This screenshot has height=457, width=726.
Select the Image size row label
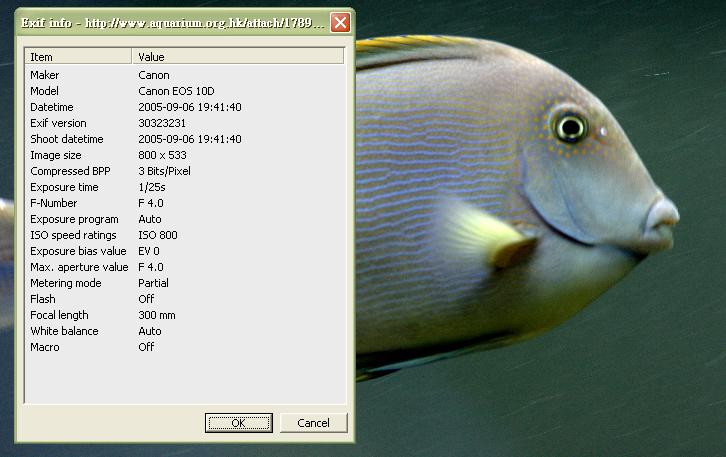coord(56,155)
